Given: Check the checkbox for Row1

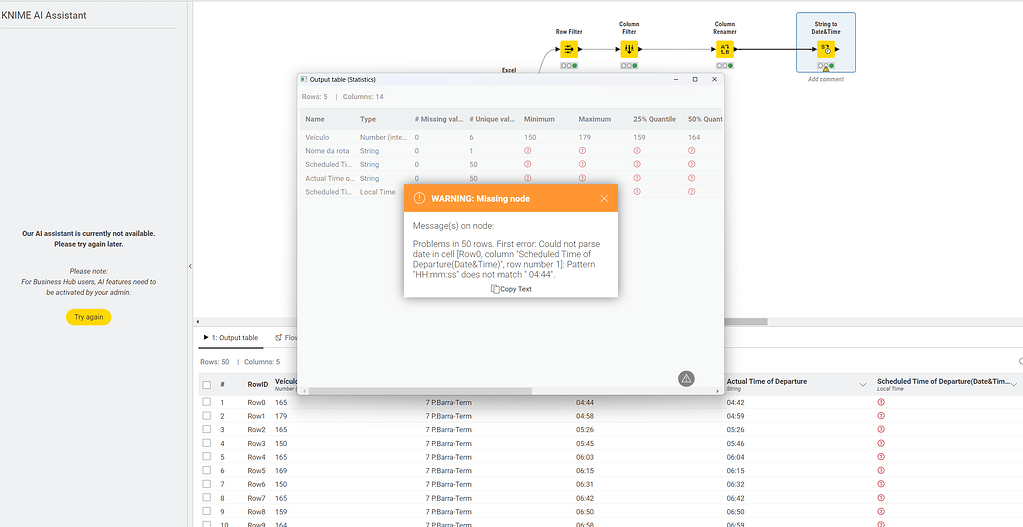Looking at the screenshot, I should coord(207,416).
